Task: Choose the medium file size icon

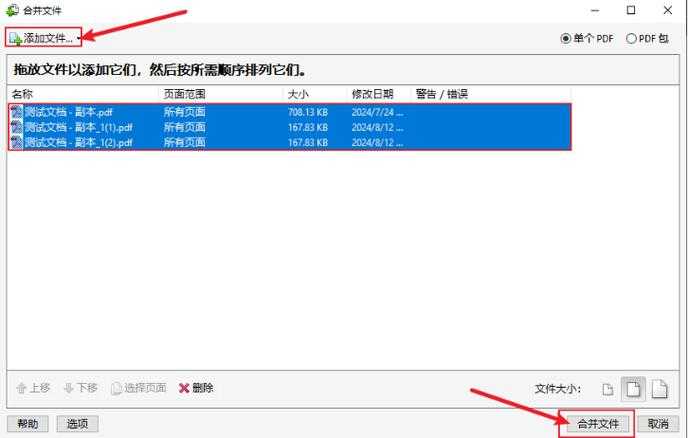Action: [632, 388]
